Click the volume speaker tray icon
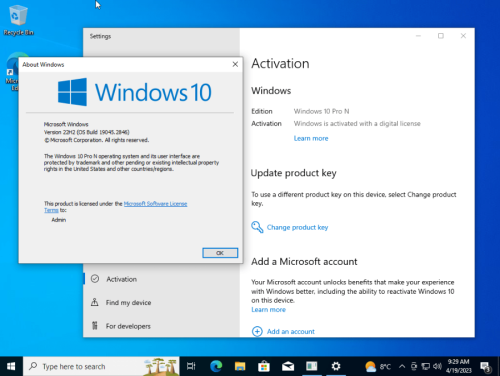This screenshot has width=500, height=376. [437, 367]
